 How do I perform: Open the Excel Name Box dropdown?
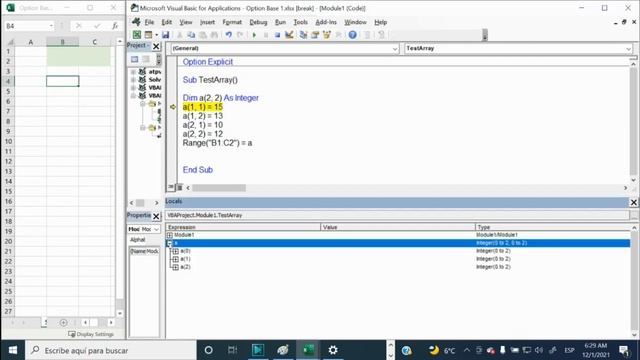pos(51,26)
